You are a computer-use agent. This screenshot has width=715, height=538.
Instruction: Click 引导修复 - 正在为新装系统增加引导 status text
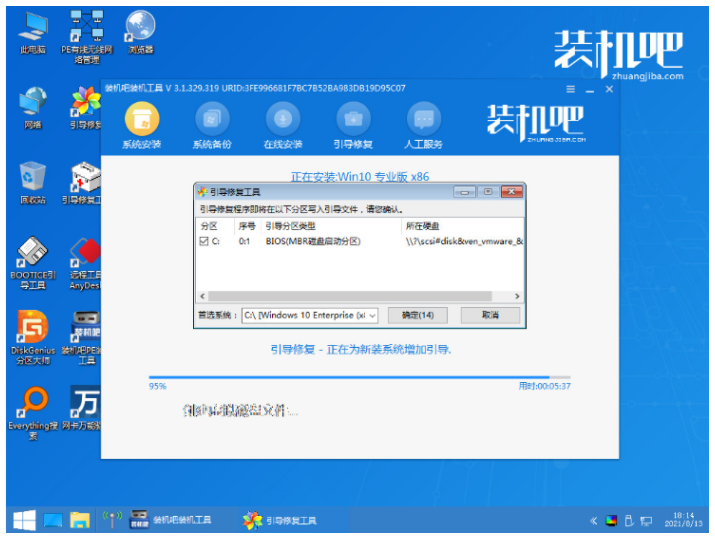click(x=361, y=350)
